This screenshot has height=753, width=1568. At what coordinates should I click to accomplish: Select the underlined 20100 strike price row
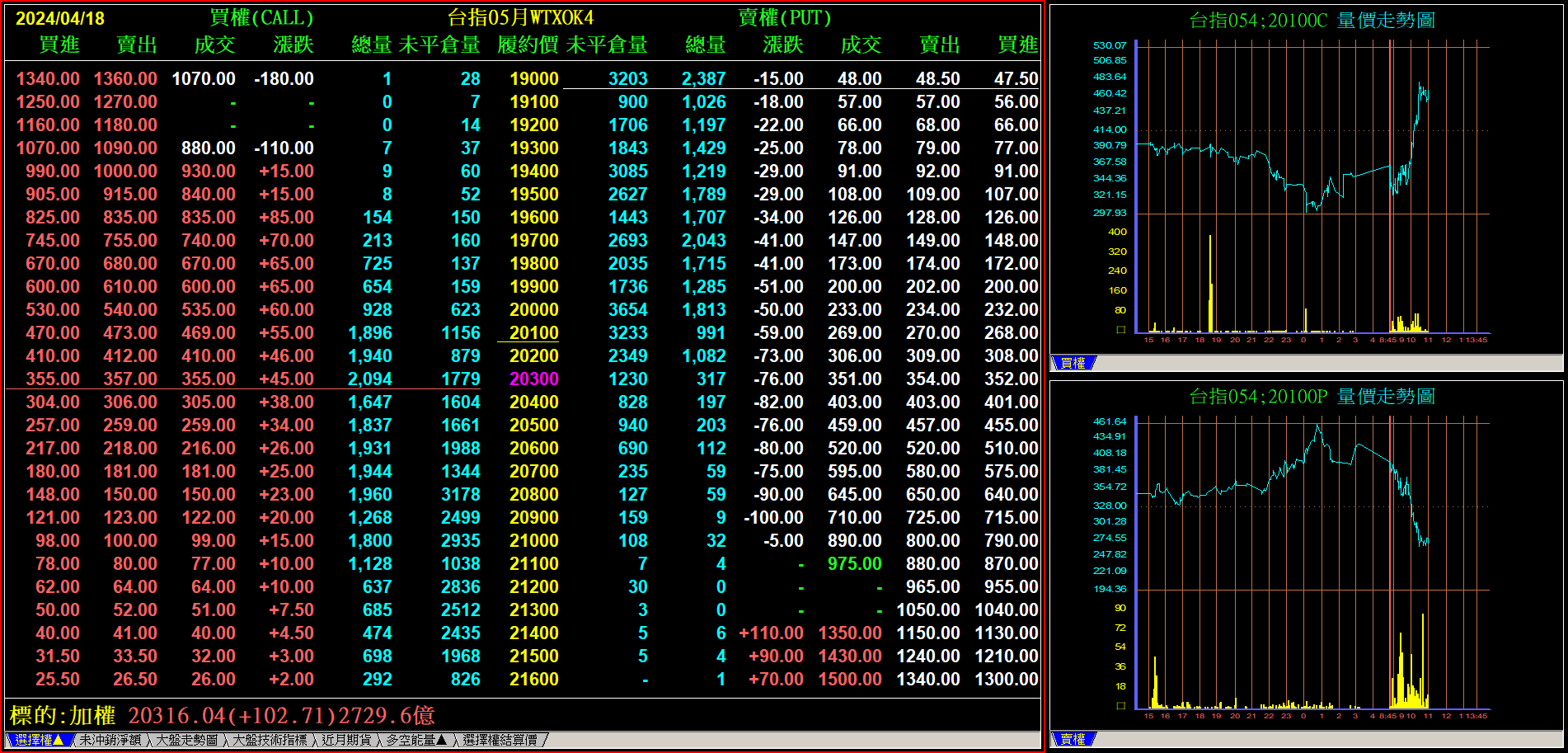tap(533, 332)
